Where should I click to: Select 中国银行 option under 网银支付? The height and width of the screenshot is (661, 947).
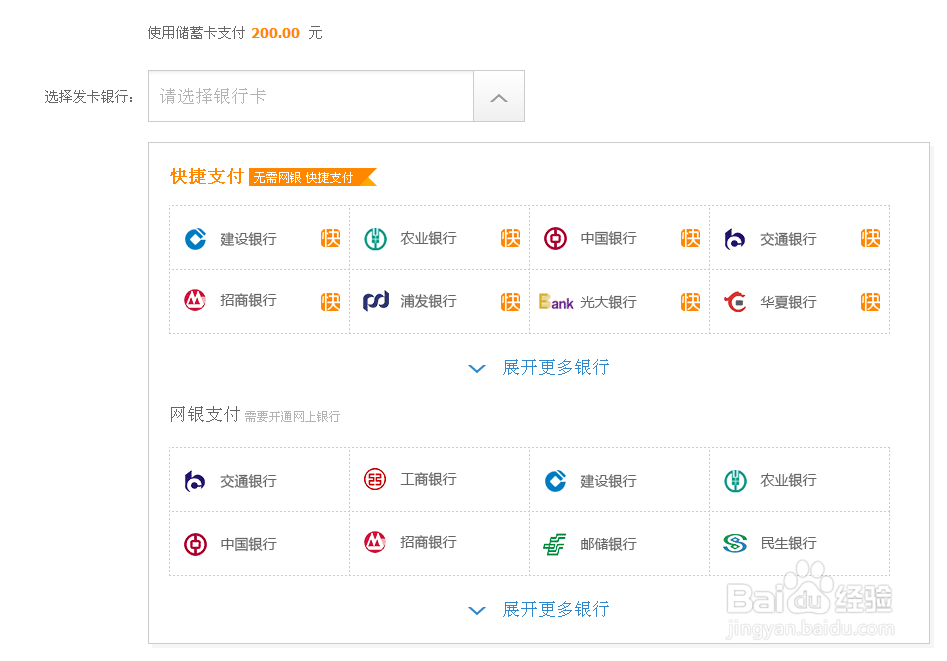[x=260, y=544]
